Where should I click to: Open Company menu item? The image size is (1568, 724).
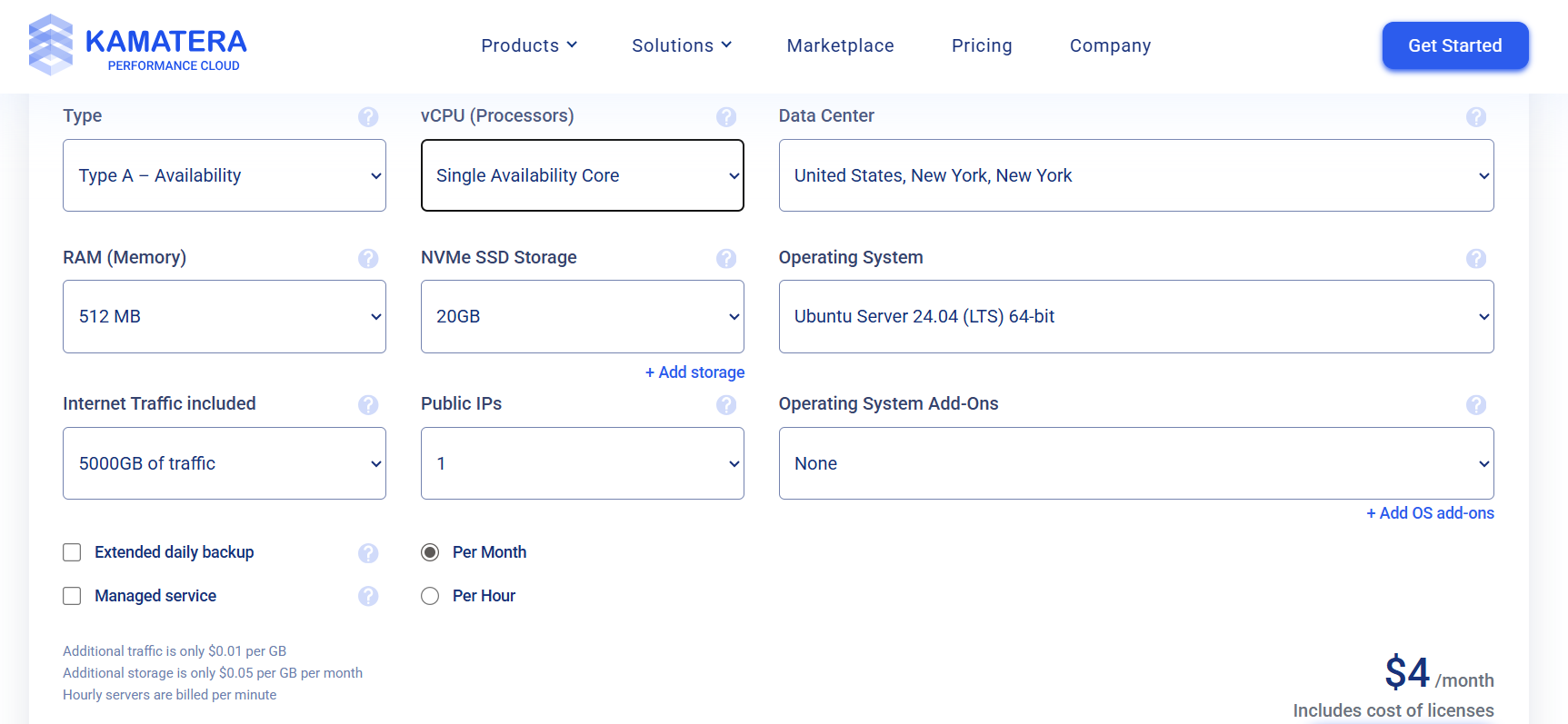pos(1111,45)
